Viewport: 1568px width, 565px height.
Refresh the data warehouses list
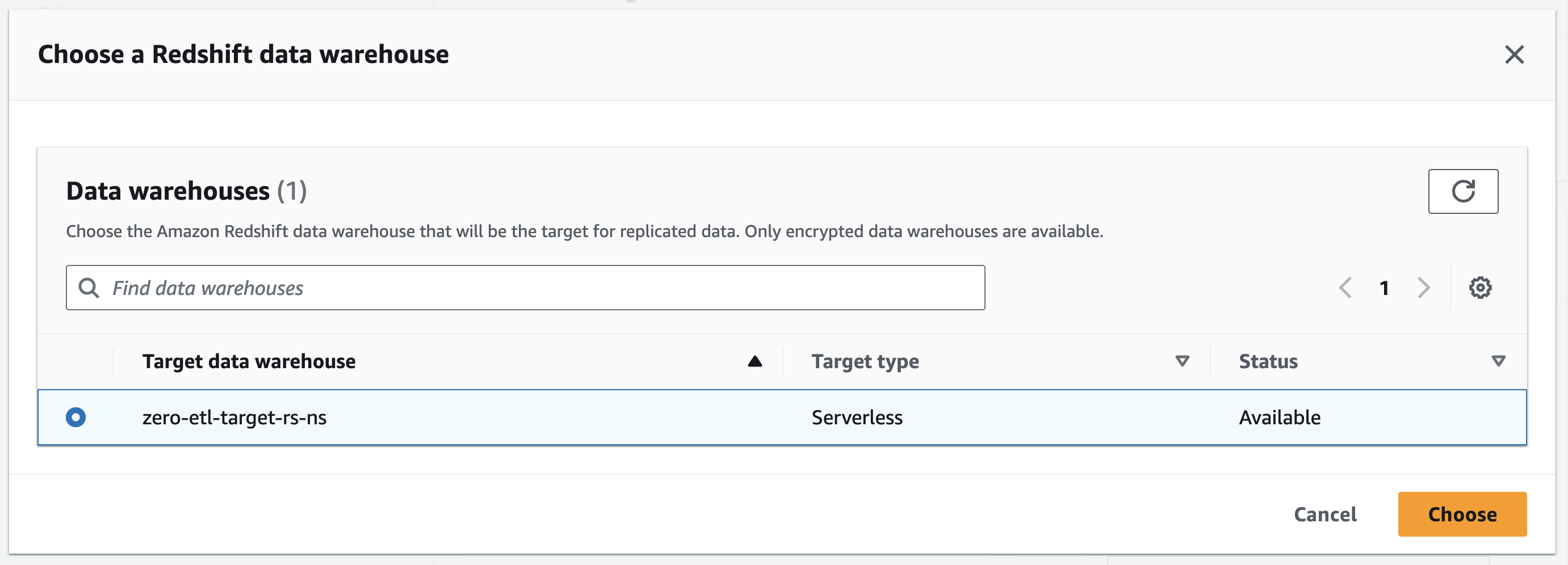tap(1463, 192)
